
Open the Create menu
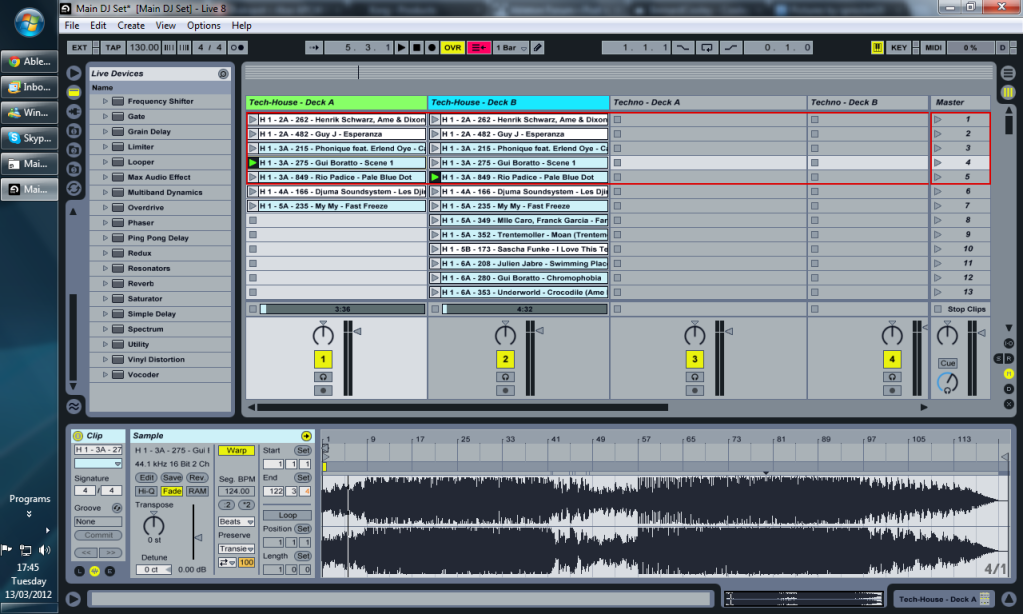click(x=131, y=25)
